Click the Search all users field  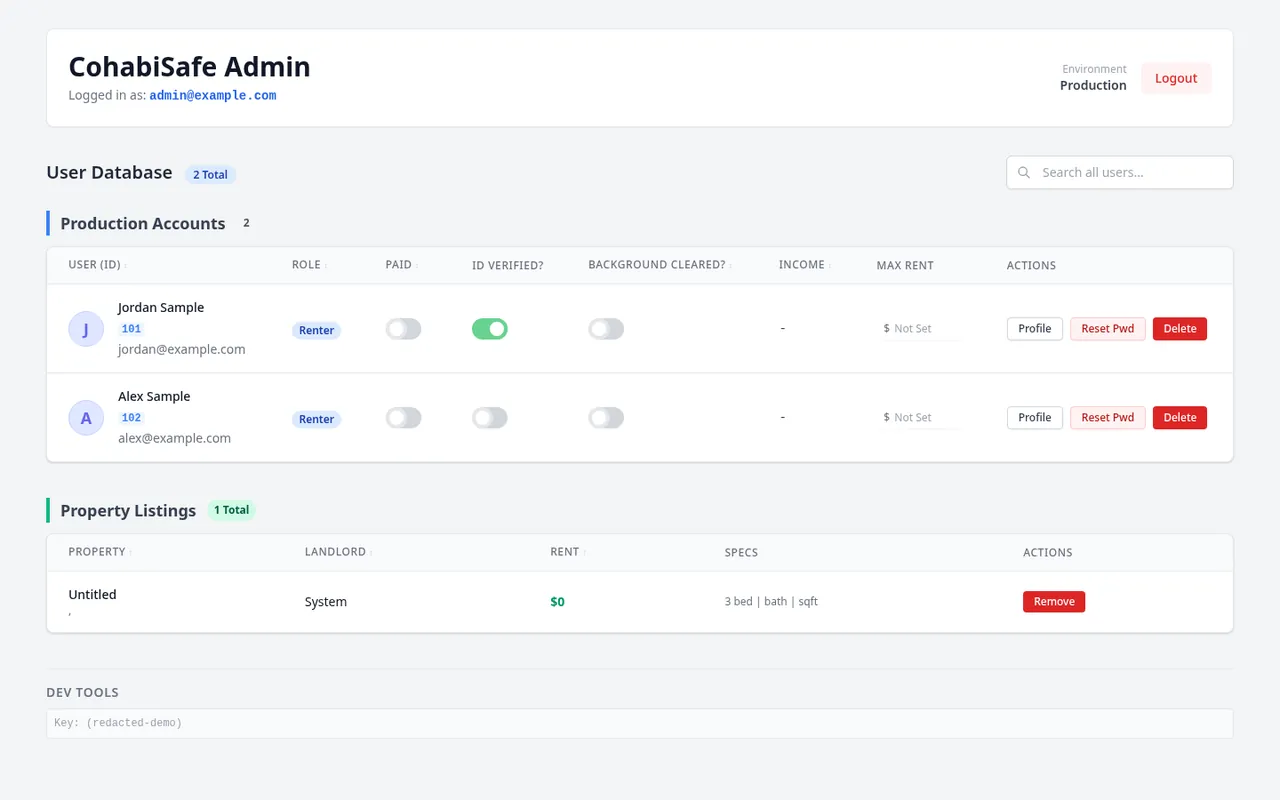click(x=1120, y=173)
